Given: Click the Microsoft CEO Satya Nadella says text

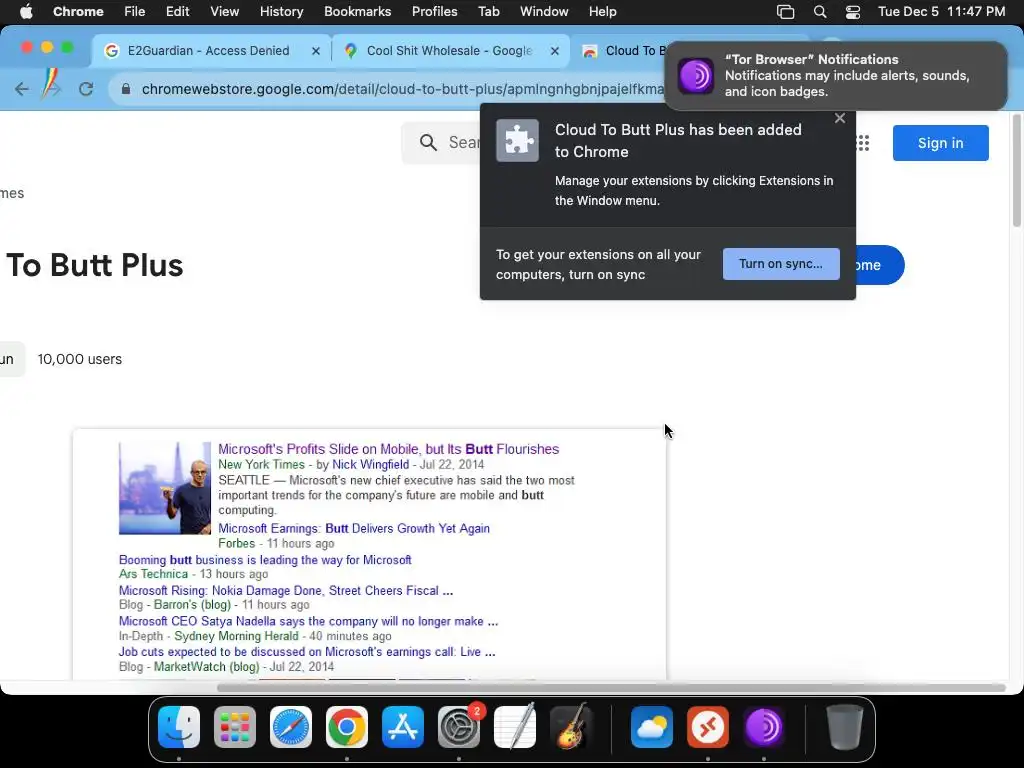Looking at the screenshot, I should [308, 621].
